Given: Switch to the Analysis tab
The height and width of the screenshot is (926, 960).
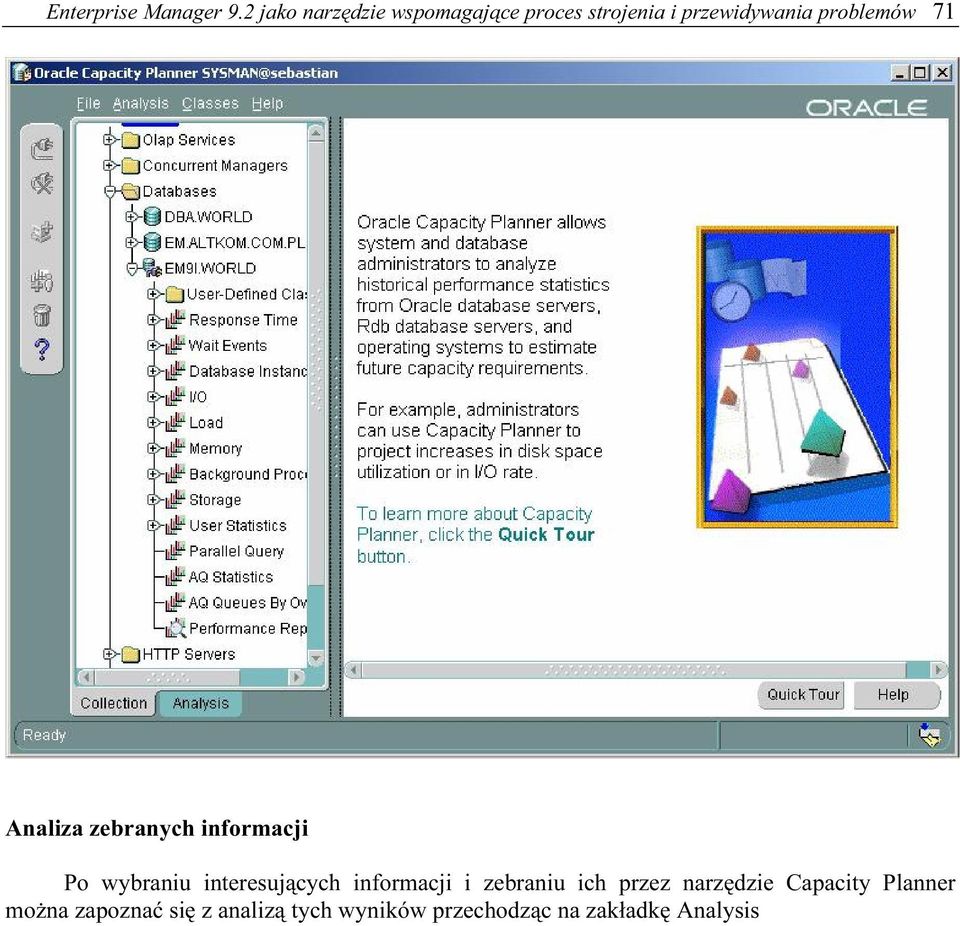Looking at the screenshot, I should tap(200, 703).
